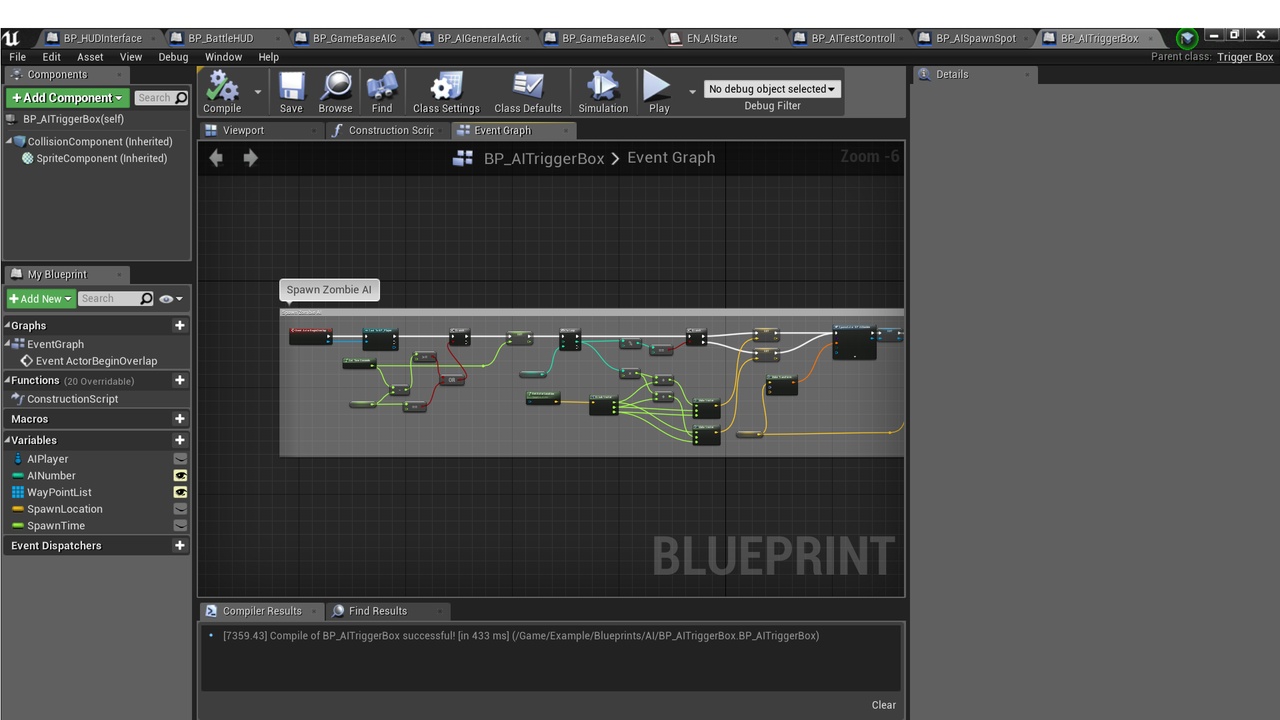Toggle visibility eye for WayPointList variable
1280x720 pixels.
pos(180,493)
